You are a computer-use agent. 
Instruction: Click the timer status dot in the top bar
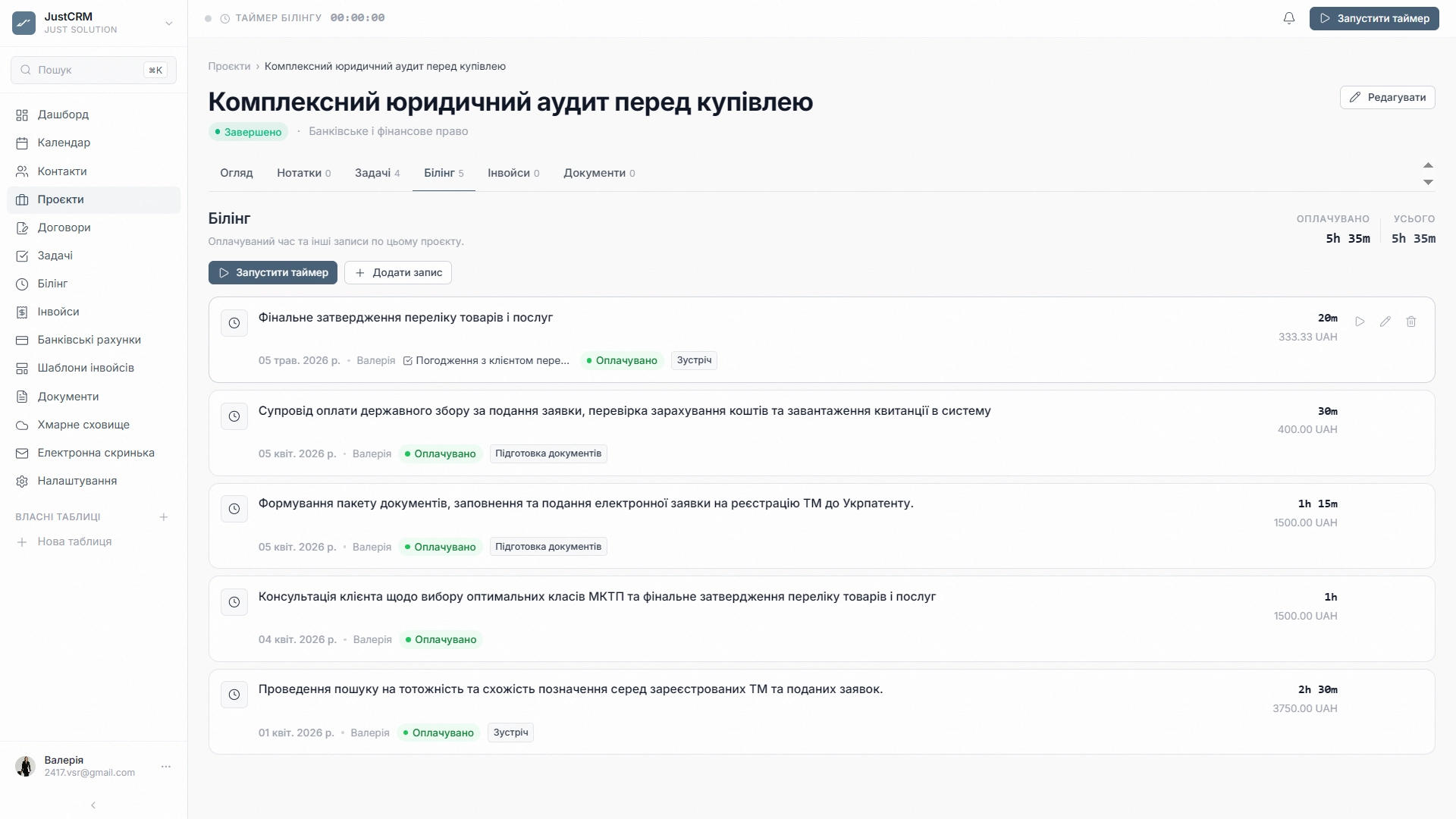click(208, 18)
